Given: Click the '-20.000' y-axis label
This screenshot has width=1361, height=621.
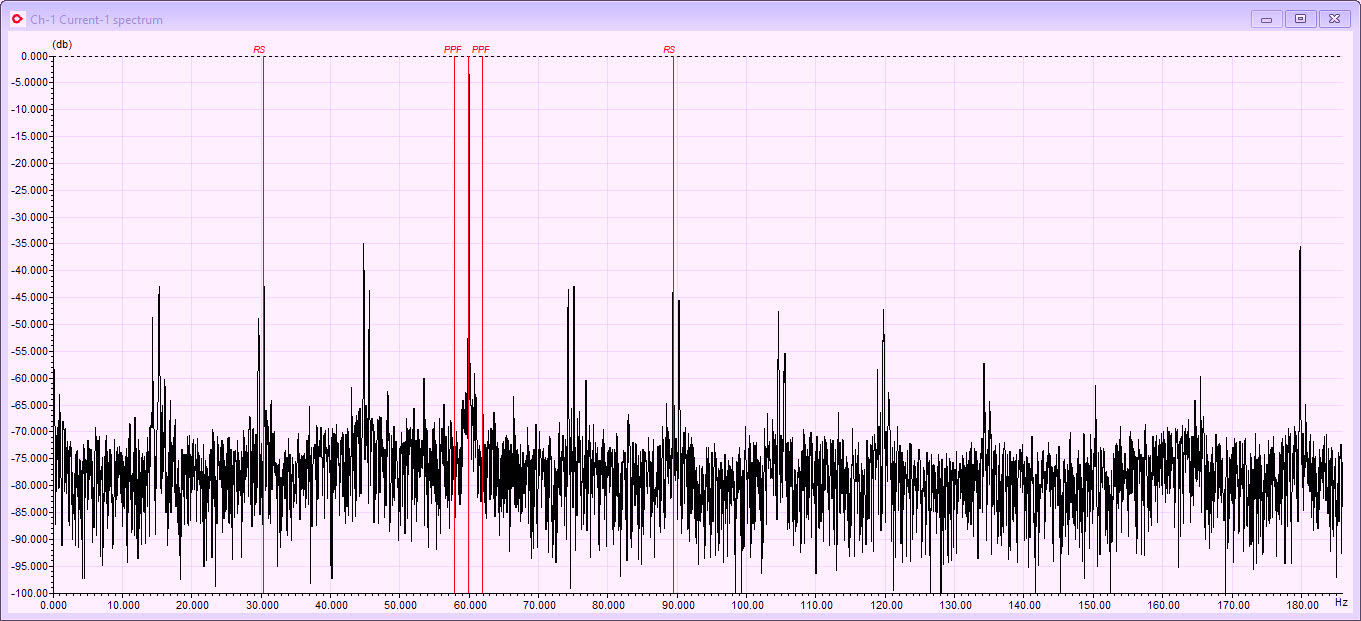Looking at the screenshot, I should tap(32, 164).
